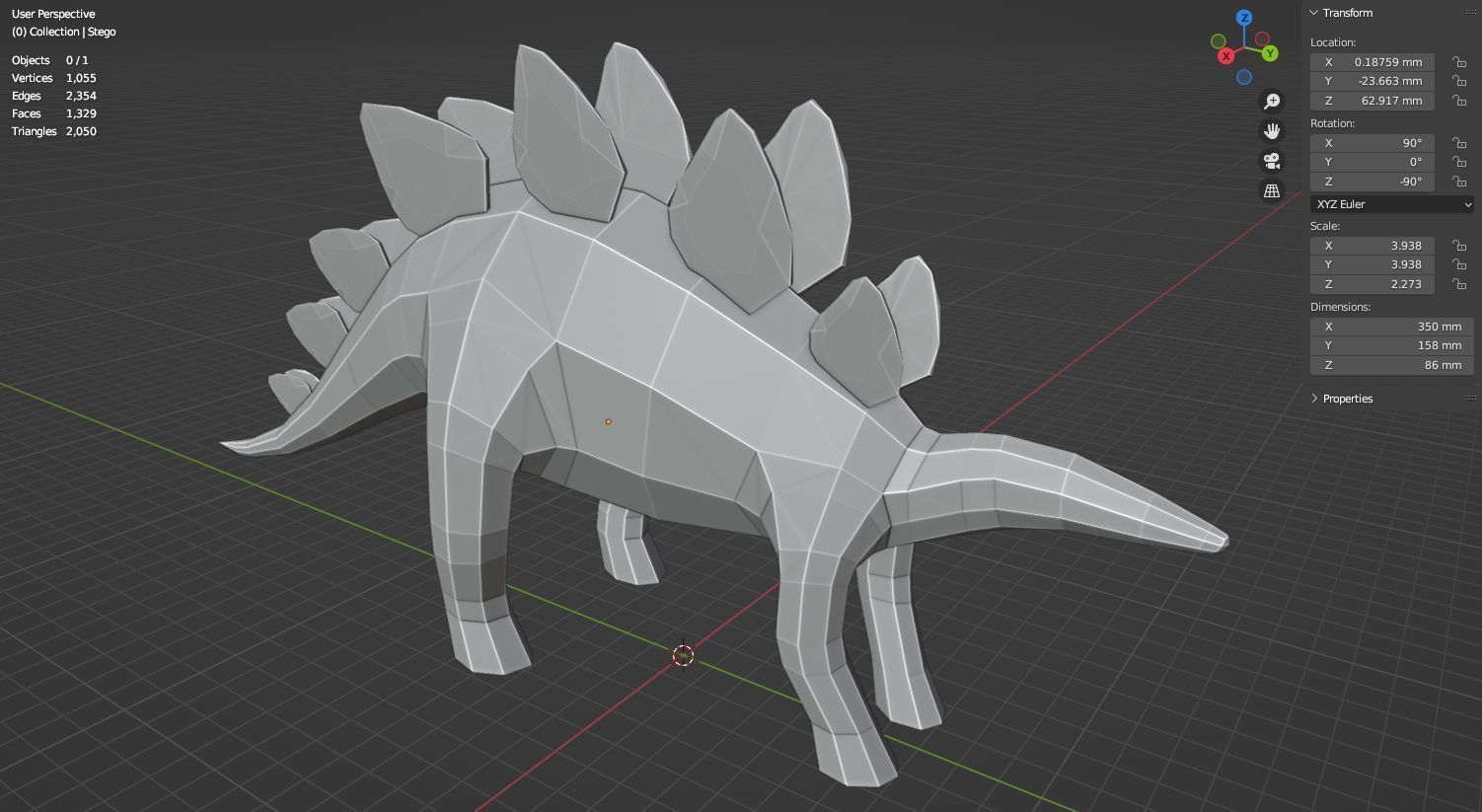1482x812 pixels.
Task: Click the Dimensions X field 350 mm
Action: pyautogui.click(x=1392, y=326)
